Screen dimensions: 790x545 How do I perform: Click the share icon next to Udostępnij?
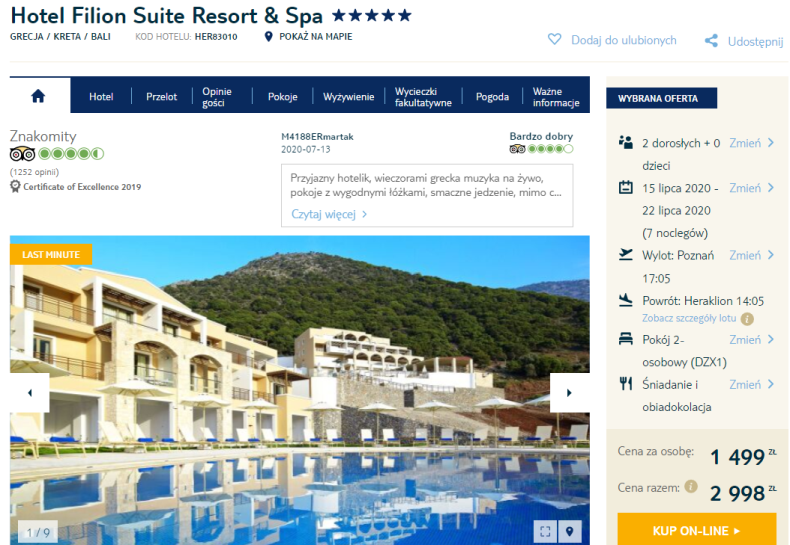tap(711, 41)
